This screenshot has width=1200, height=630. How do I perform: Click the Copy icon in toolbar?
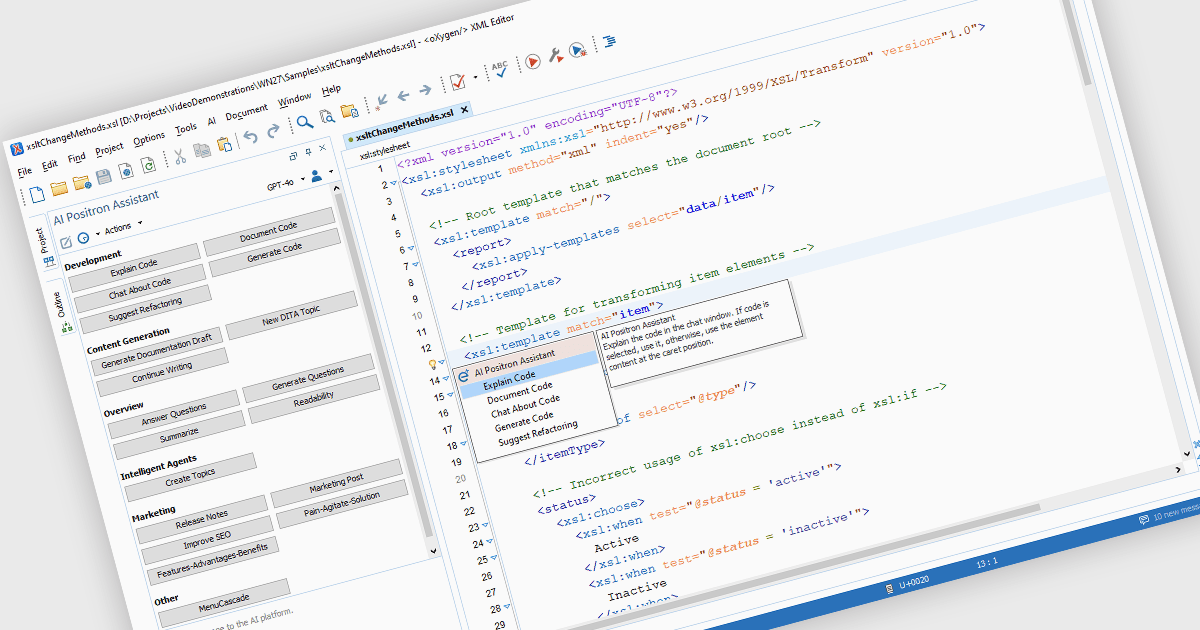click(x=202, y=152)
